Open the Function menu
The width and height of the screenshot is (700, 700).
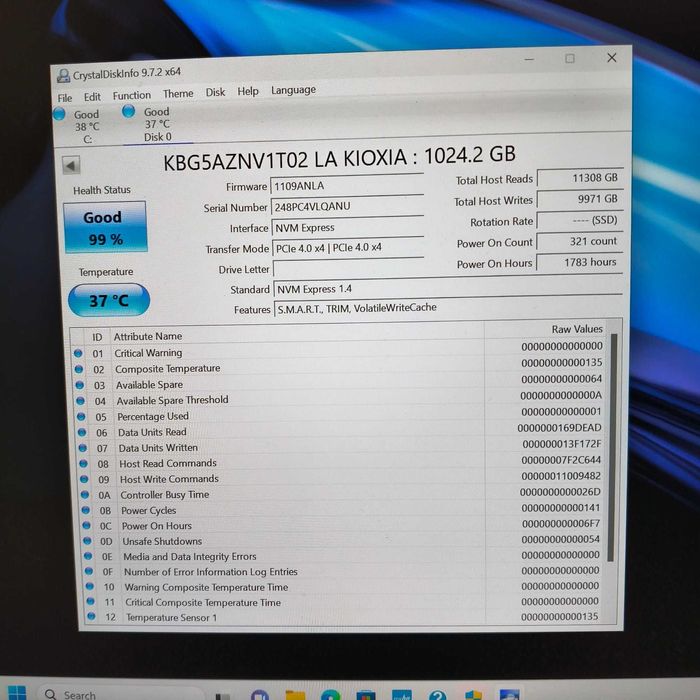pos(132,96)
